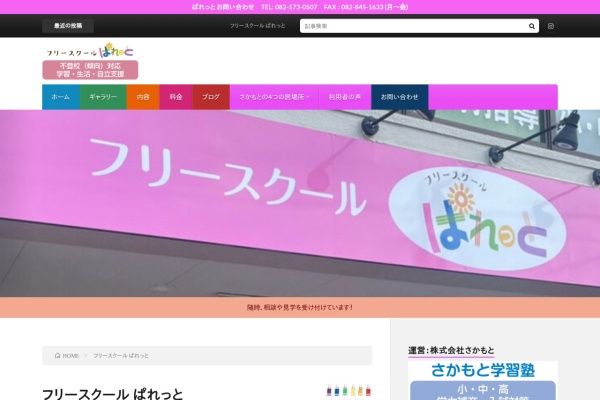The width and height of the screenshot is (600, 400).
Task: Select the 内容 menu item
Action: pyautogui.click(x=143, y=97)
